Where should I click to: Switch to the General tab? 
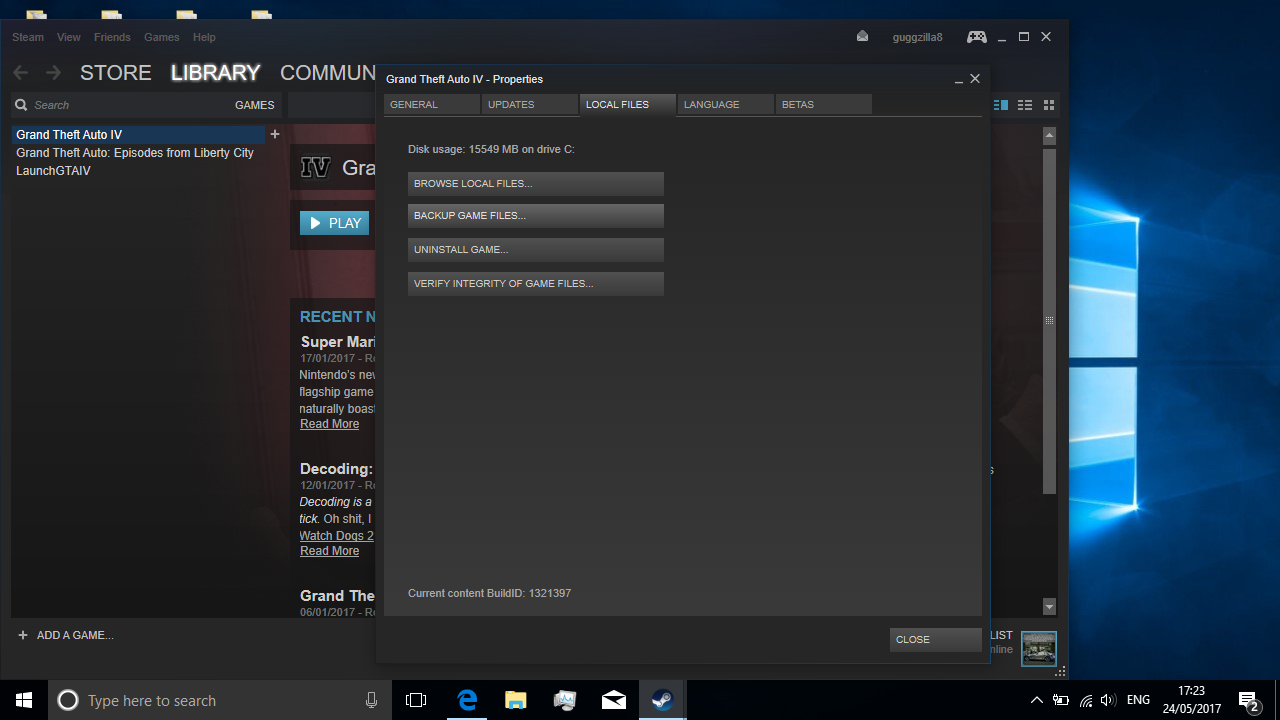point(433,105)
